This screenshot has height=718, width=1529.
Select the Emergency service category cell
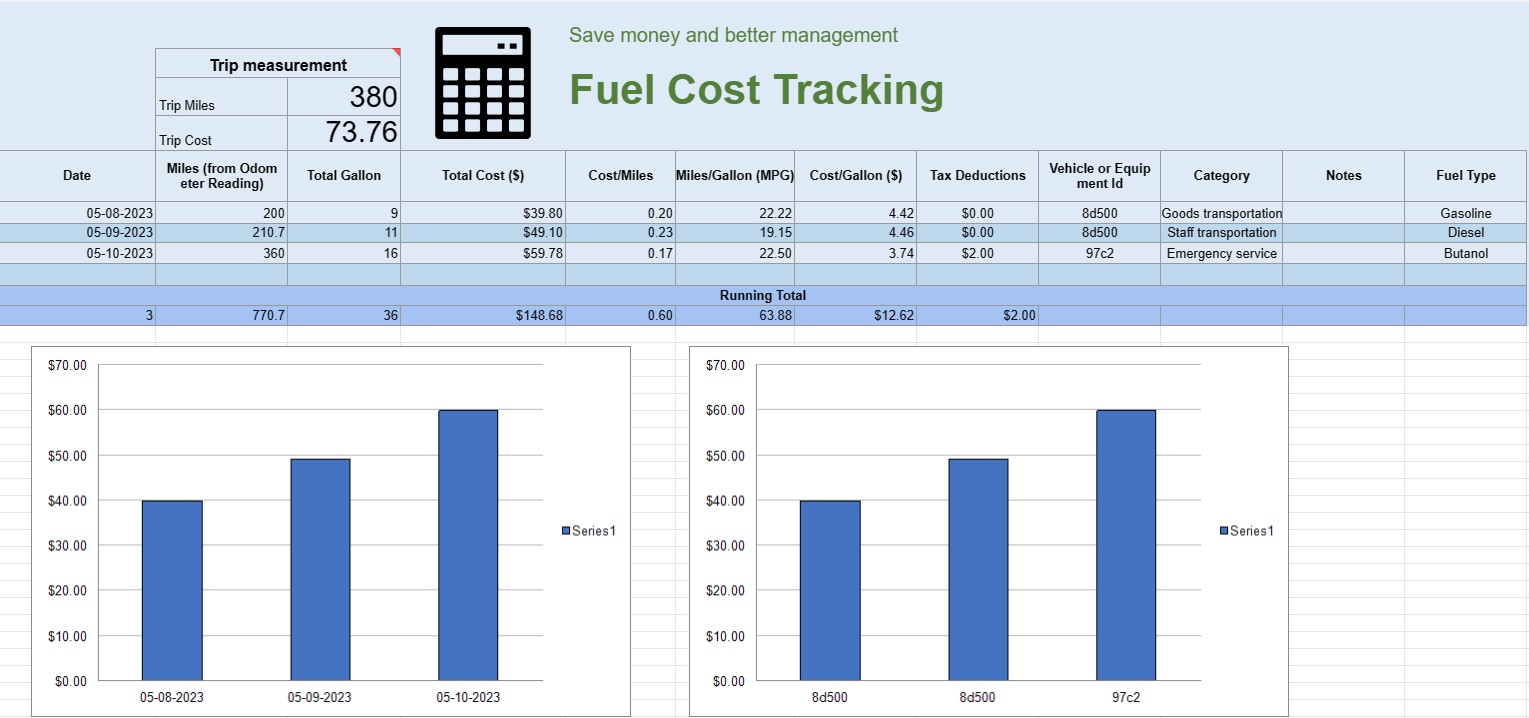click(1221, 253)
